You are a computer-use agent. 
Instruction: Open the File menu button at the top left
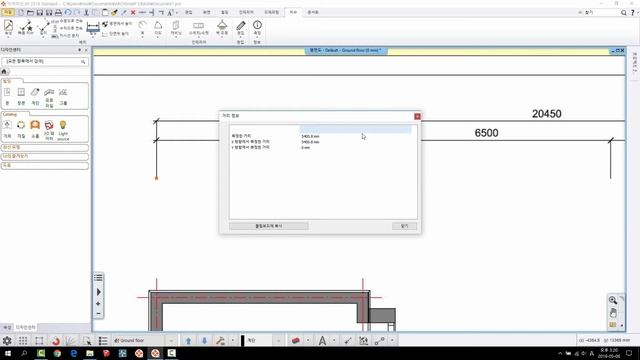pyautogui.click(x=8, y=13)
